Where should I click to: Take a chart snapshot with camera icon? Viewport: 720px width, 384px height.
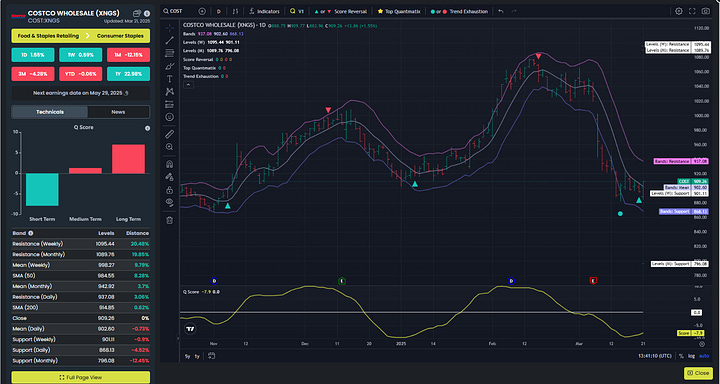click(705, 11)
